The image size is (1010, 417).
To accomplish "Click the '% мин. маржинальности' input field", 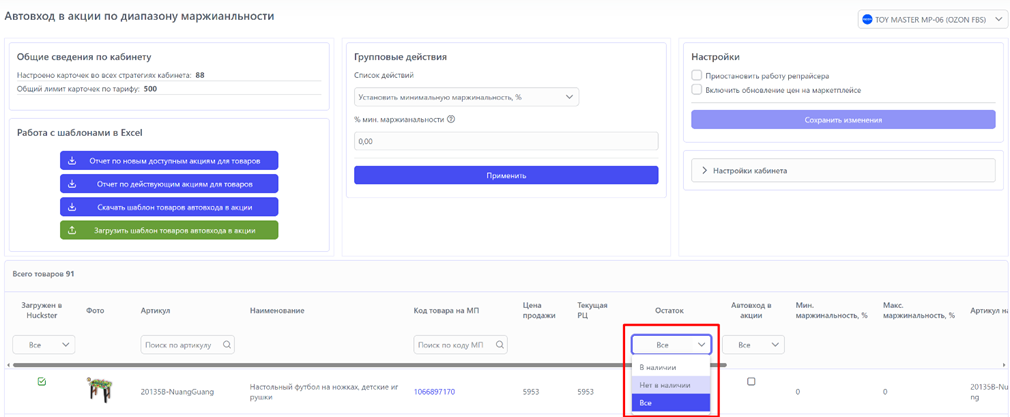I will 505,141.
